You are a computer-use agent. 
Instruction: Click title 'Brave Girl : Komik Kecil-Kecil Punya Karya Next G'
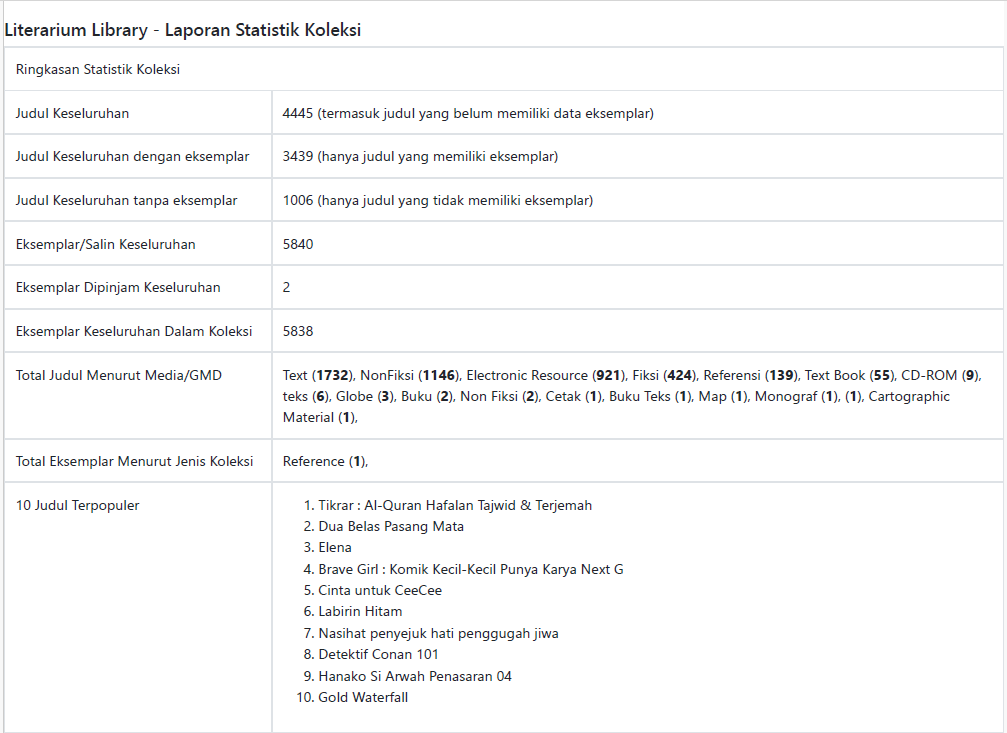point(471,569)
